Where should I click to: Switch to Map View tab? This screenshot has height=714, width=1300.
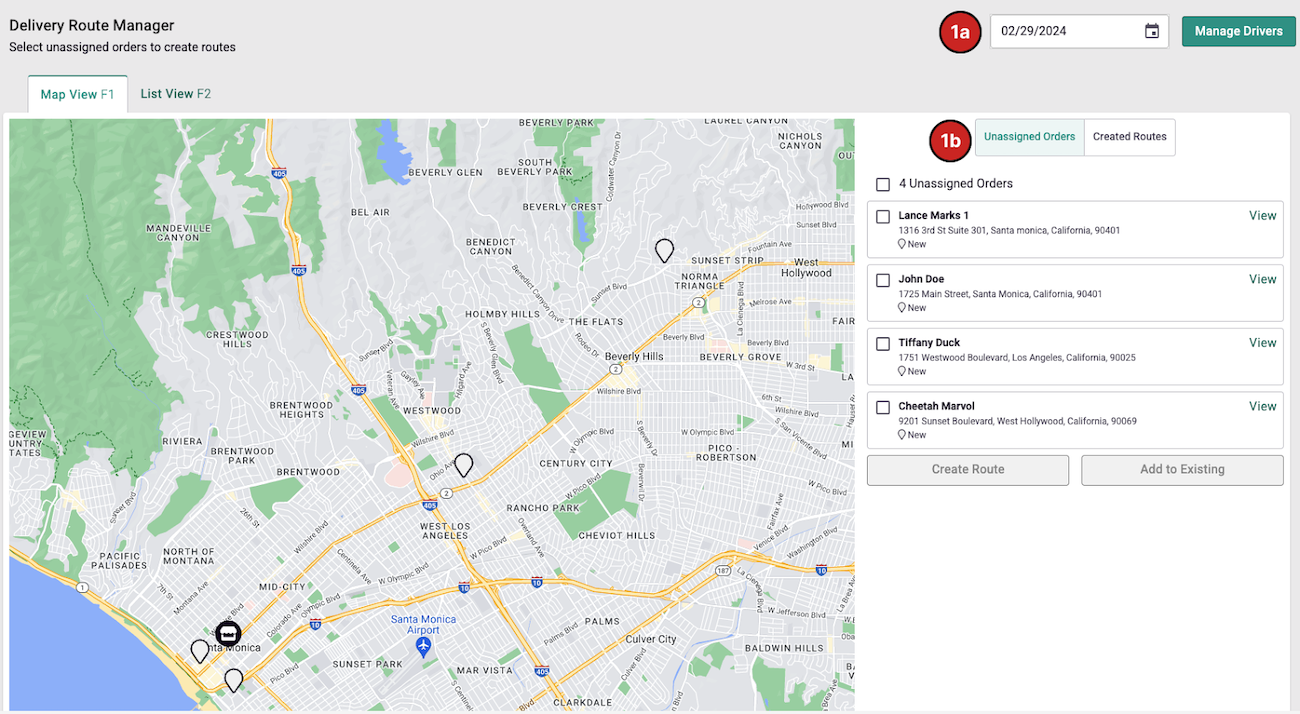point(78,94)
